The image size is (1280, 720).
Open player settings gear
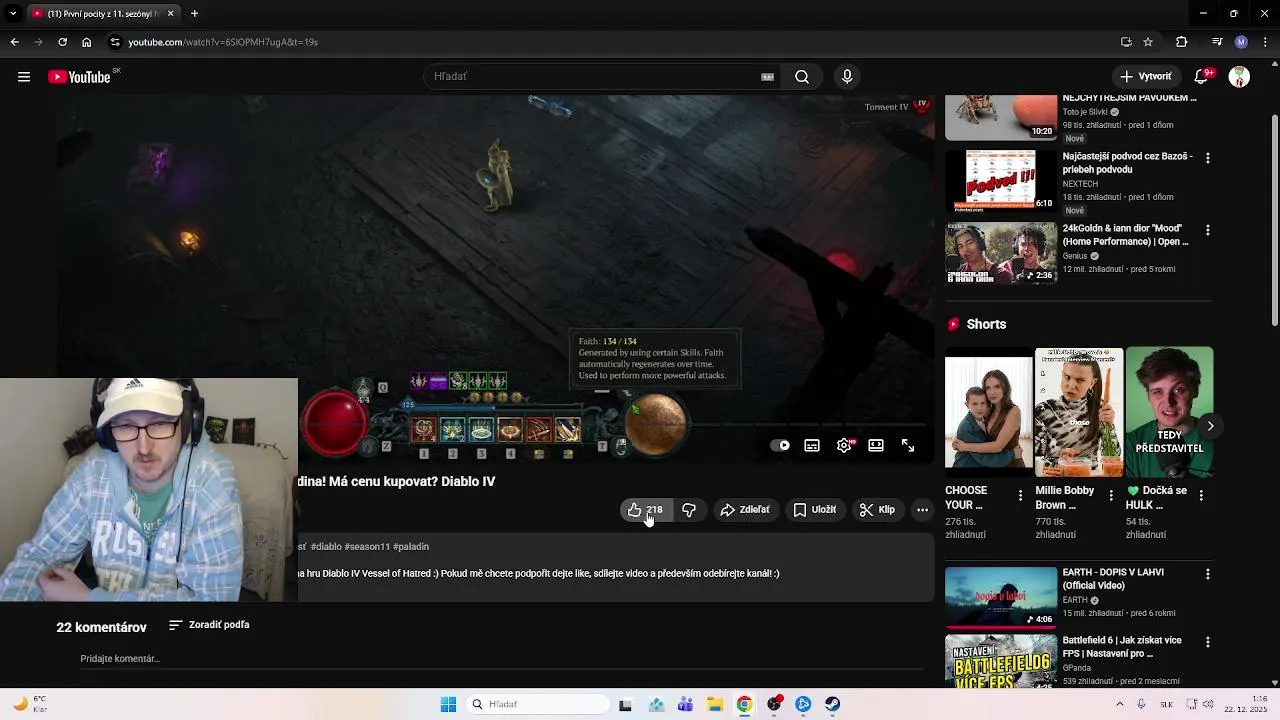coord(844,446)
